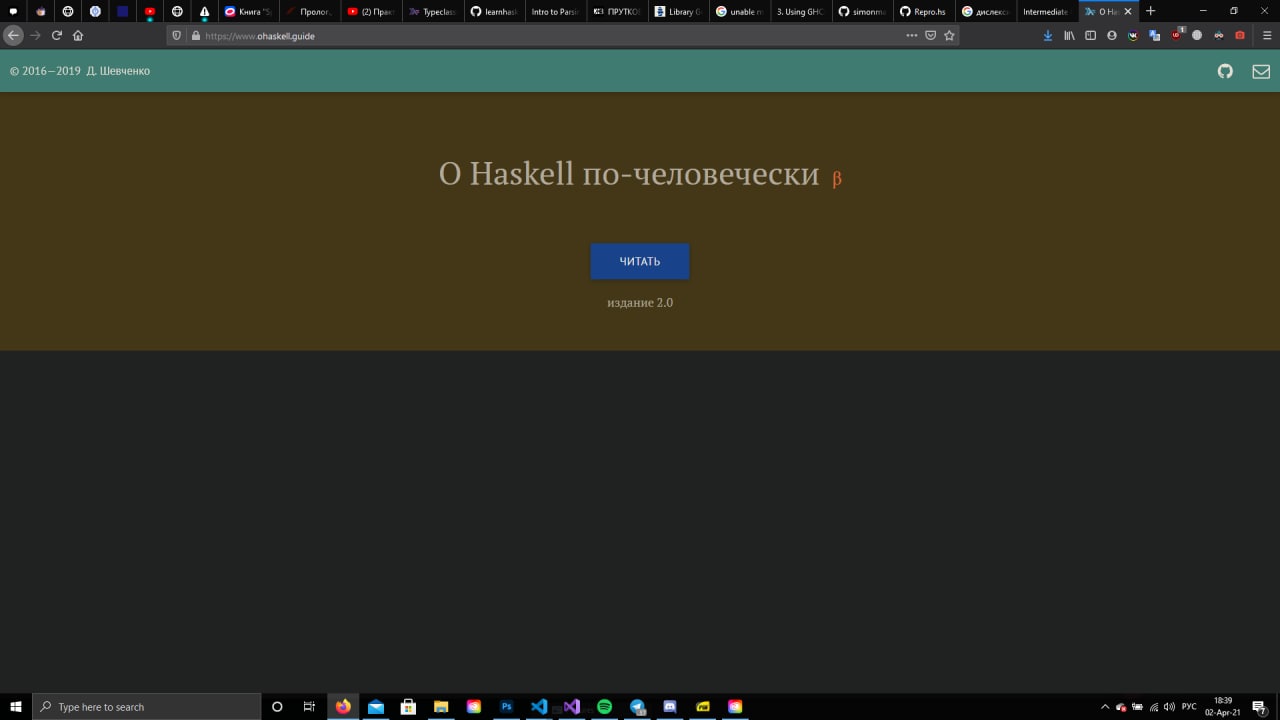Show hidden system tray icons chevron
This screenshot has width=1280, height=720.
[1105, 706]
